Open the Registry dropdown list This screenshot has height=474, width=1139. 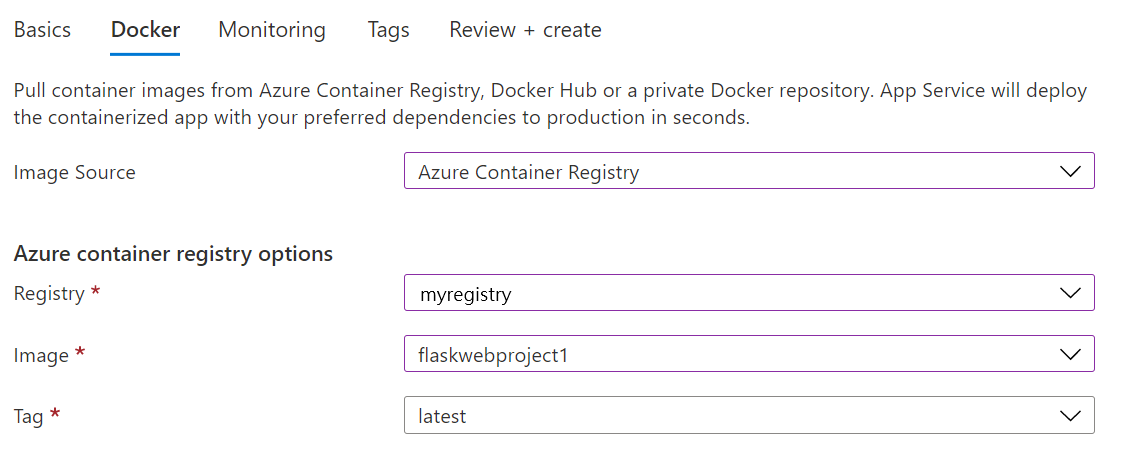tap(749, 293)
